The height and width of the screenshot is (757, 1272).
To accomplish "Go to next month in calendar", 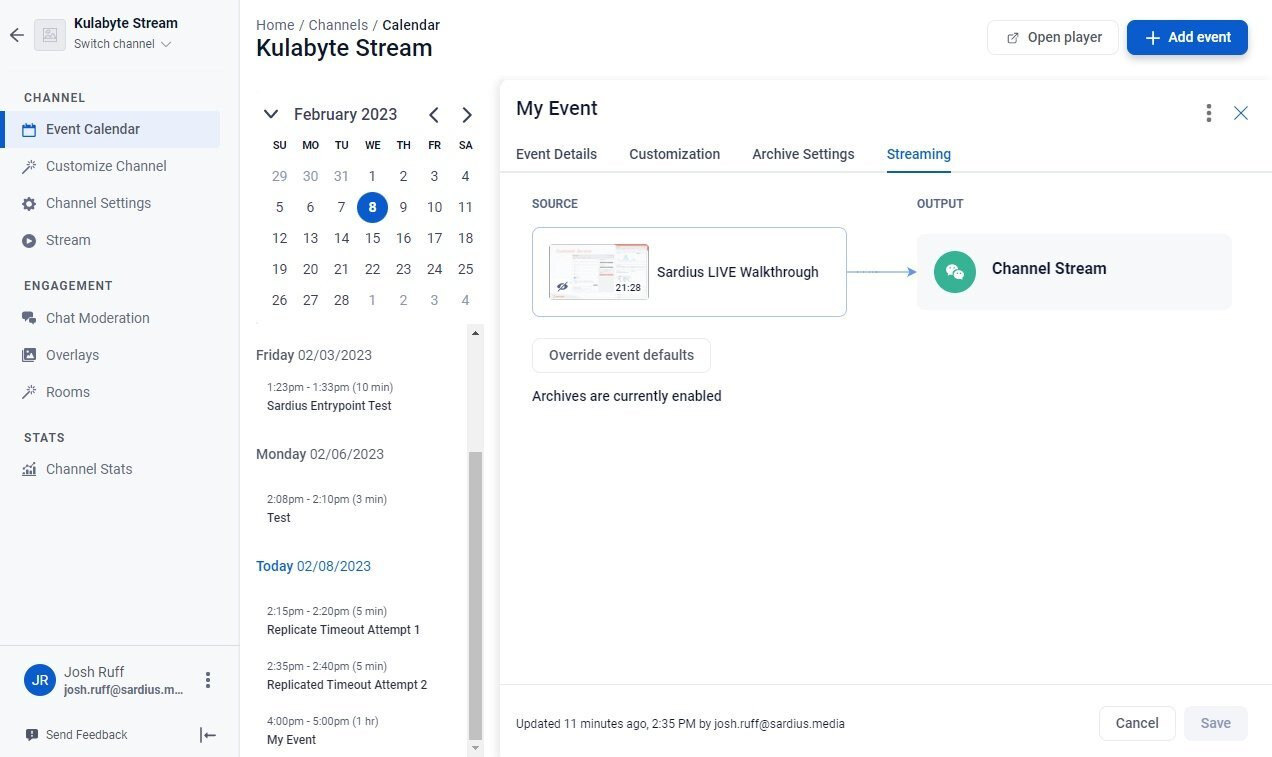I will pyautogui.click(x=466, y=115).
